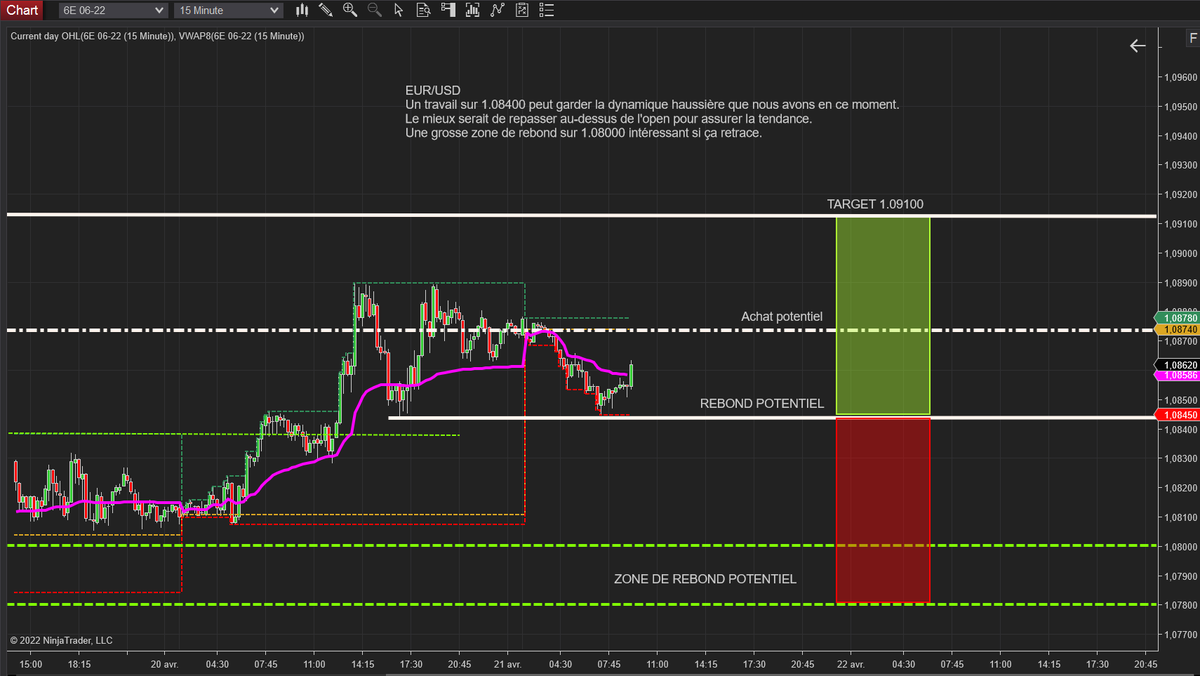This screenshot has width=1200, height=676.
Task: Open the drawing tools pencil menu
Action: point(325,10)
